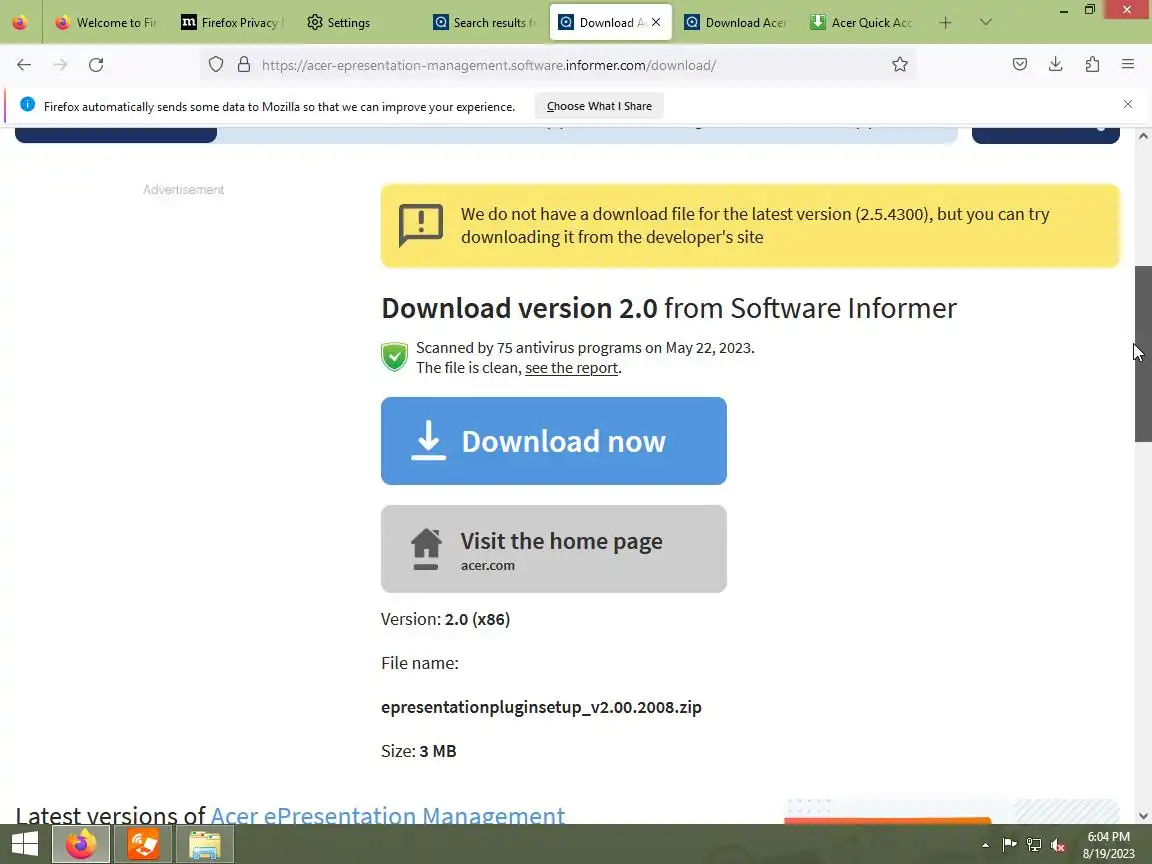Open a new browser tab
This screenshot has width=1152, height=864.
tap(946, 23)
